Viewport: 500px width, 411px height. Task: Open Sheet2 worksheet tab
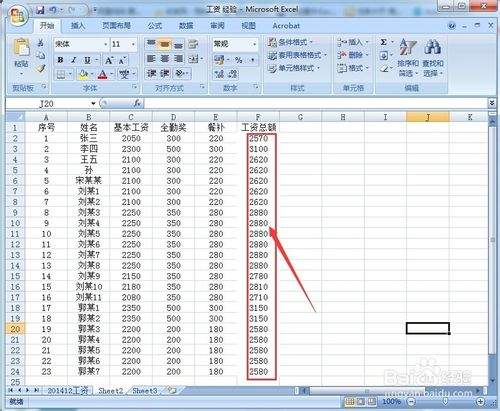click(x=111, y=391)
